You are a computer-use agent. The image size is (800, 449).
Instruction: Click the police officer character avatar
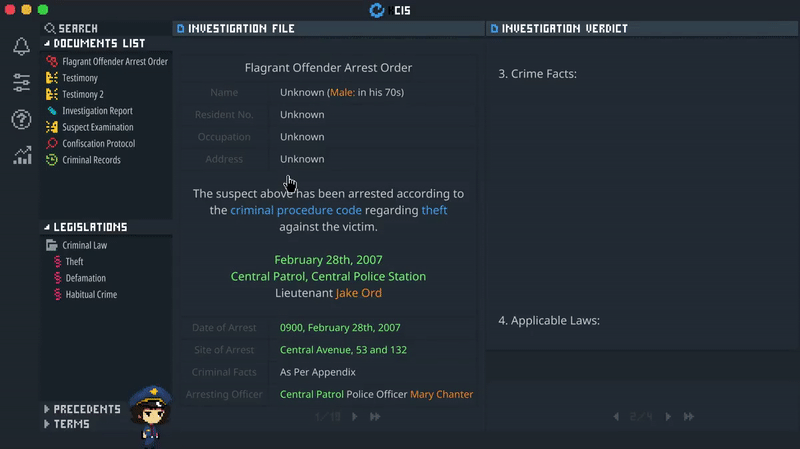(152, 412)
